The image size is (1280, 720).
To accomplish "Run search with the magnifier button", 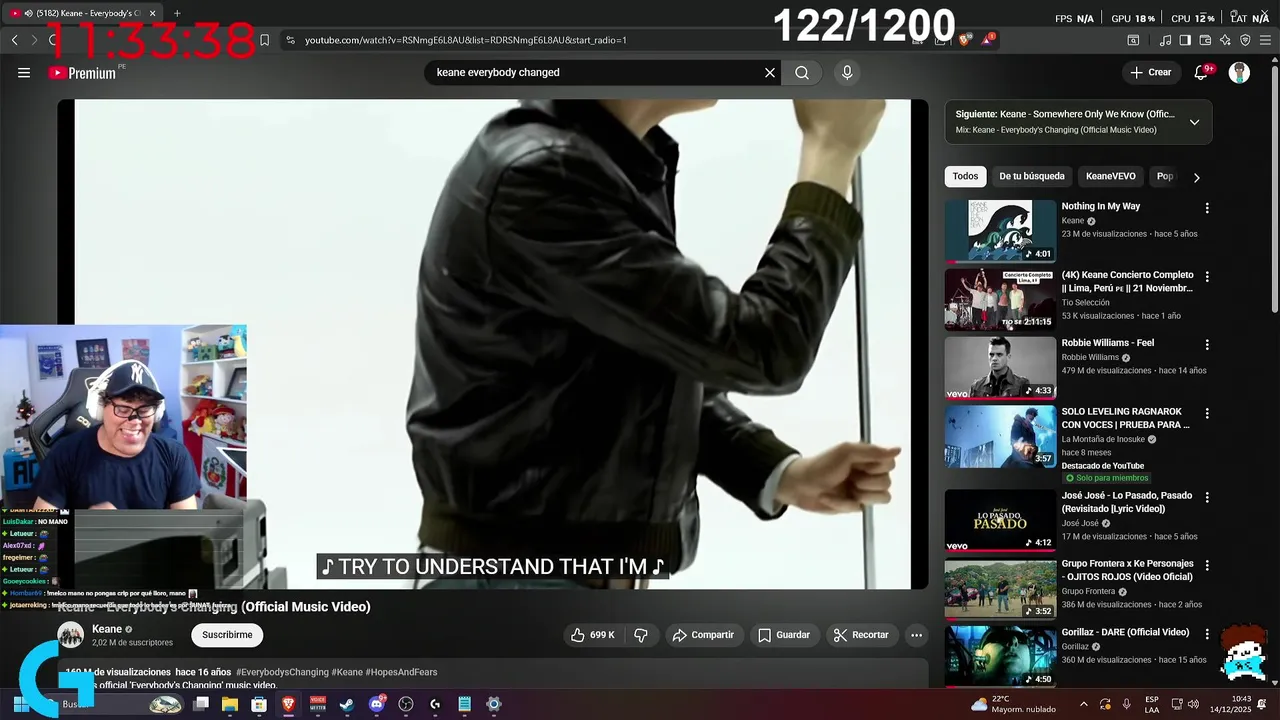I will coord(802,72).
